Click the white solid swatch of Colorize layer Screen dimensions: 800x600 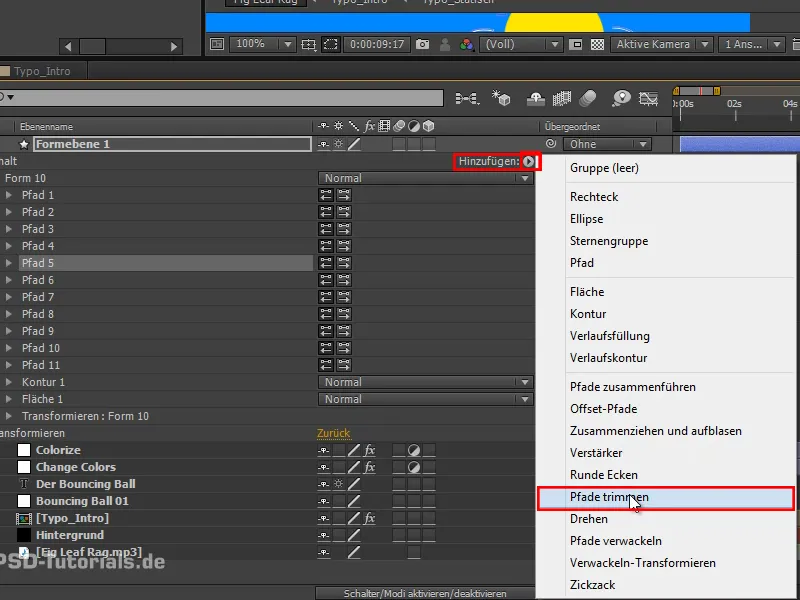24,450
